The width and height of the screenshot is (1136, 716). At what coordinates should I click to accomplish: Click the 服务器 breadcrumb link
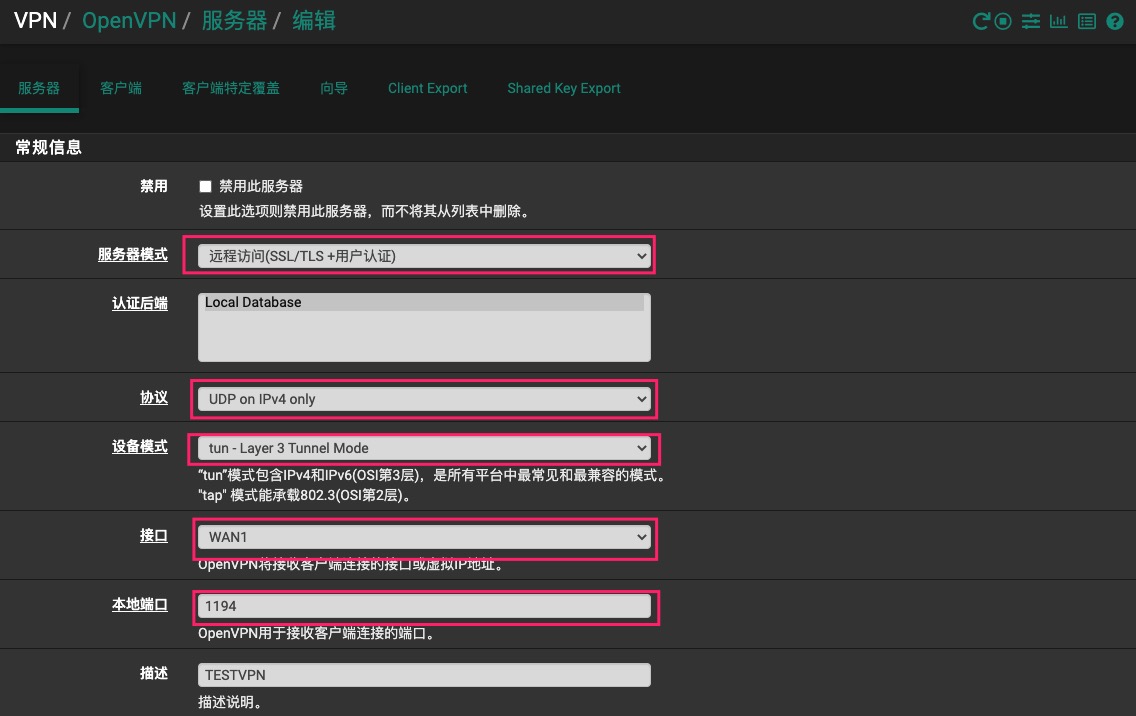(x=234, y=20)
